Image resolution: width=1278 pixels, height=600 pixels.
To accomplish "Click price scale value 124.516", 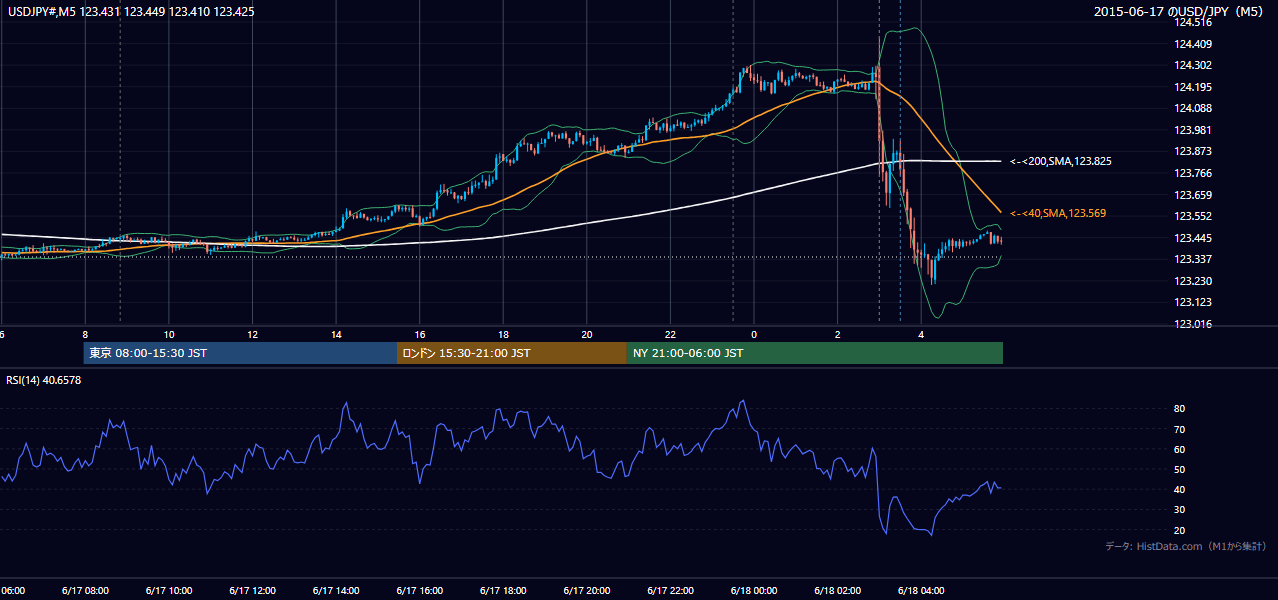I will click(x=1193, y=22).
